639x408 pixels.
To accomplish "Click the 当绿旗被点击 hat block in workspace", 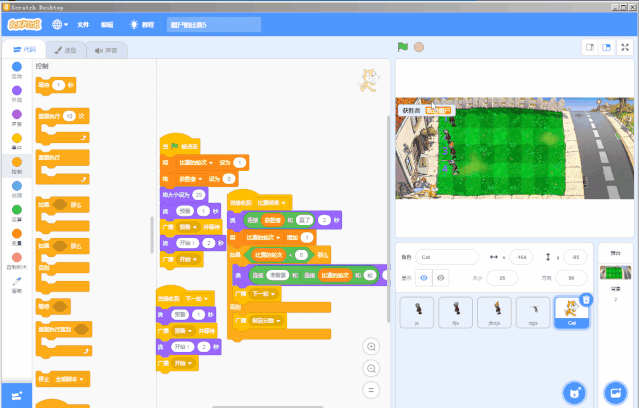I will [x=180, y=145].
